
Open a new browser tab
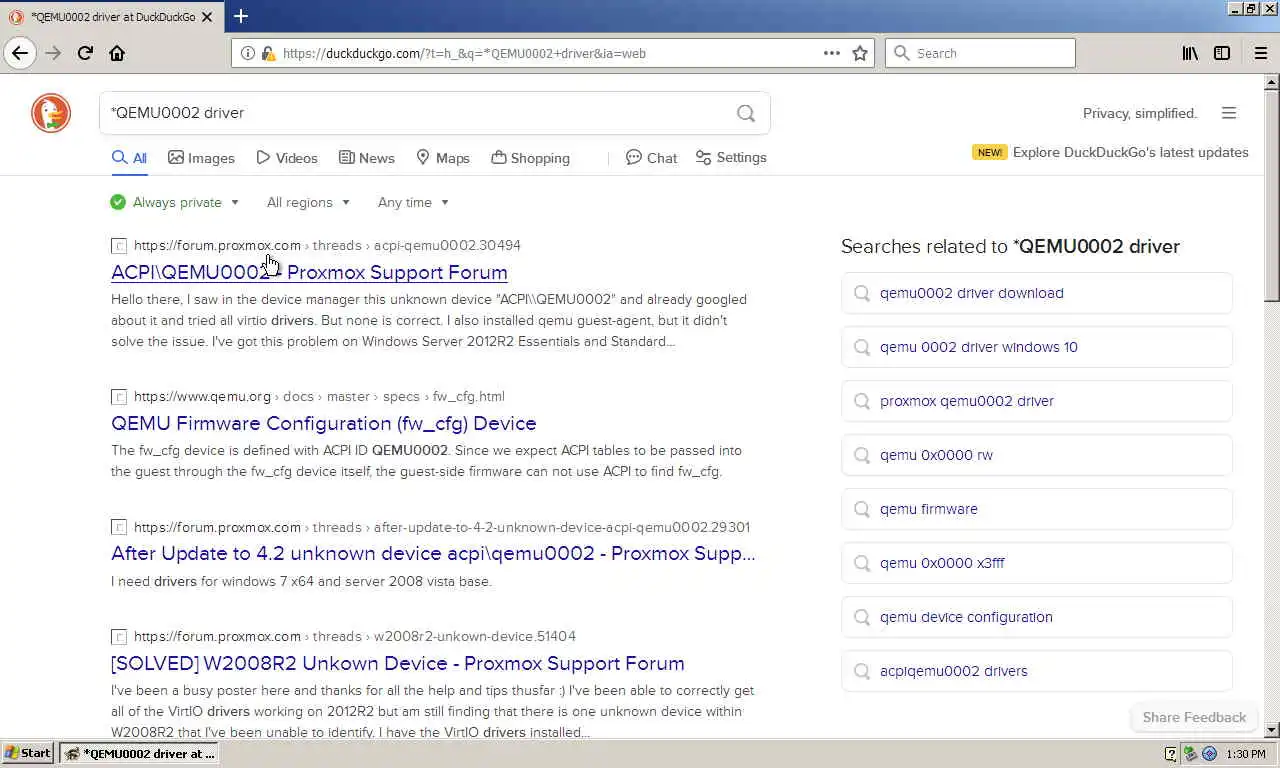[241, 16]
